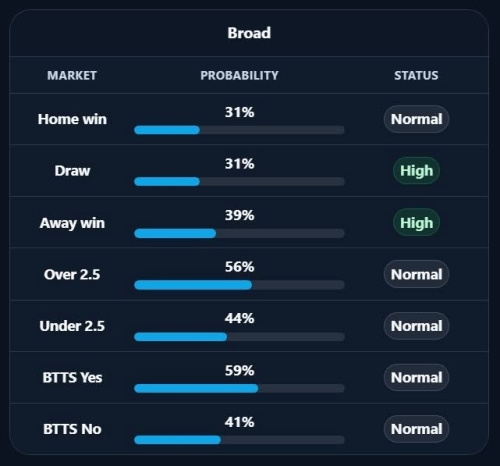Select the Away win market label
Viewport: 500px width, 466px height.
click(72, 223)
